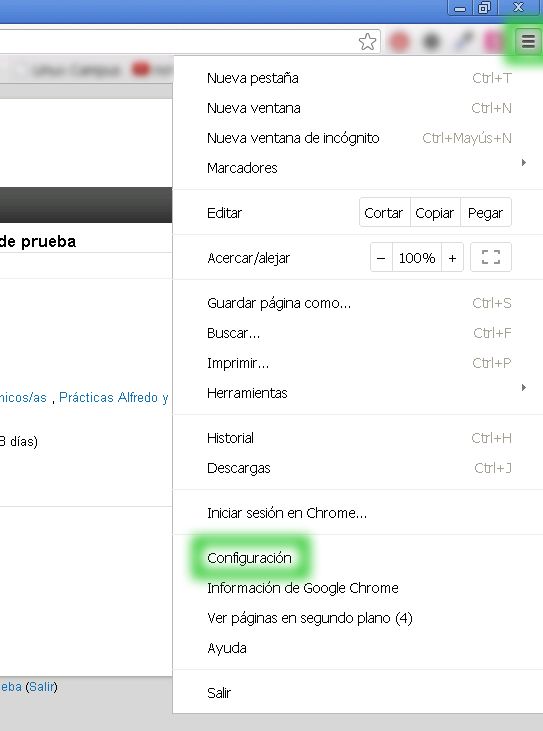Screen dimensions: 543x731
Task: Expand the Marcadores submenu arrow
Action: [524, 163]
